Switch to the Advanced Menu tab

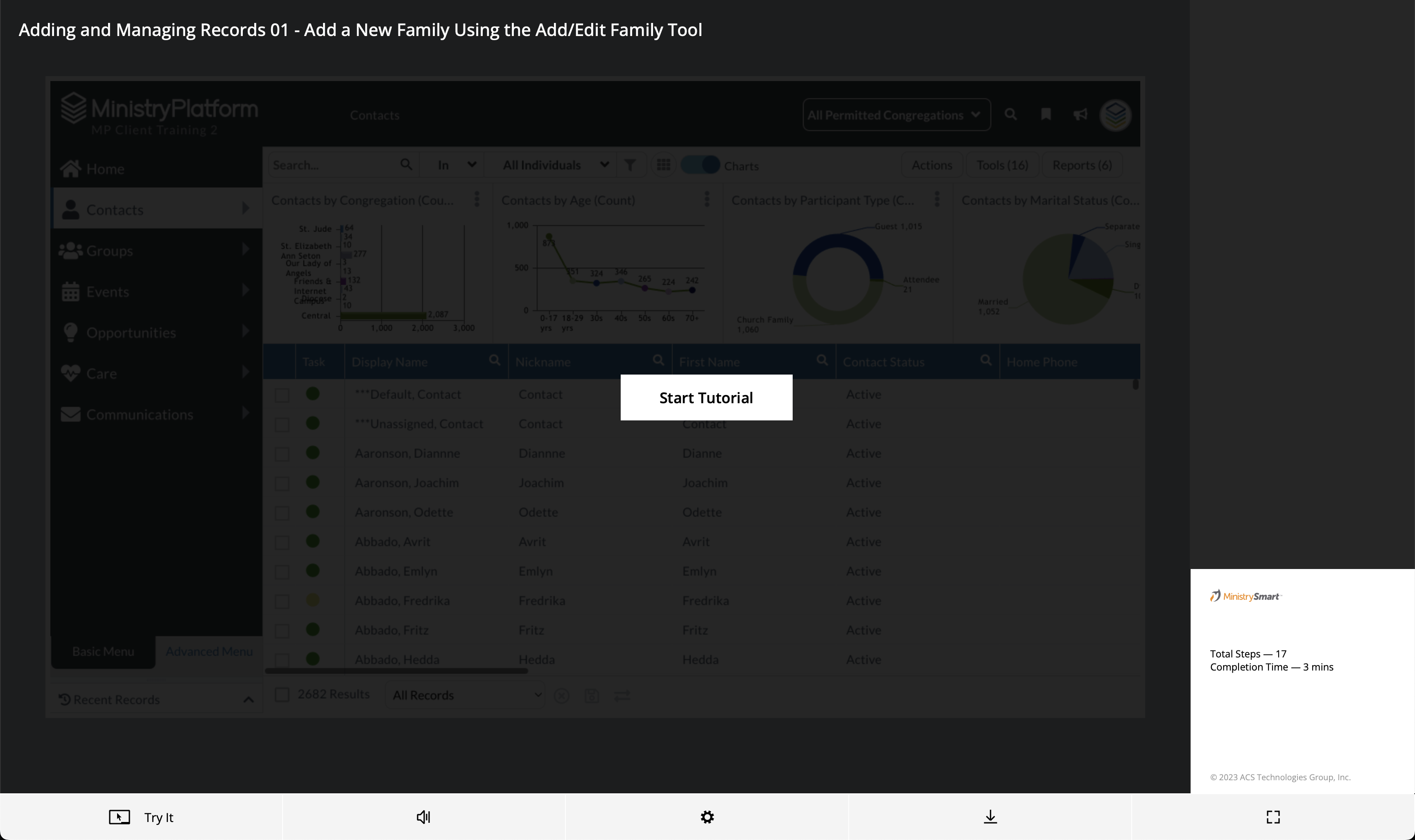209,652
